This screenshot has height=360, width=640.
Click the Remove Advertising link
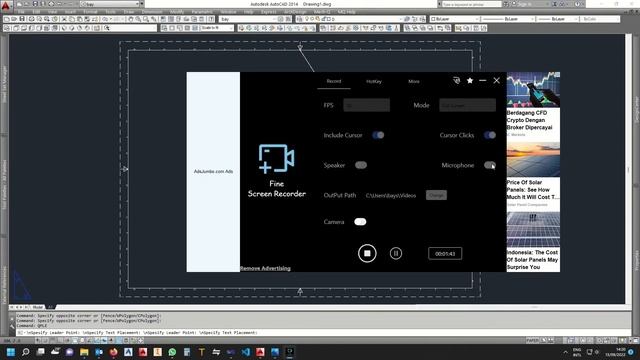pos(265,268)
